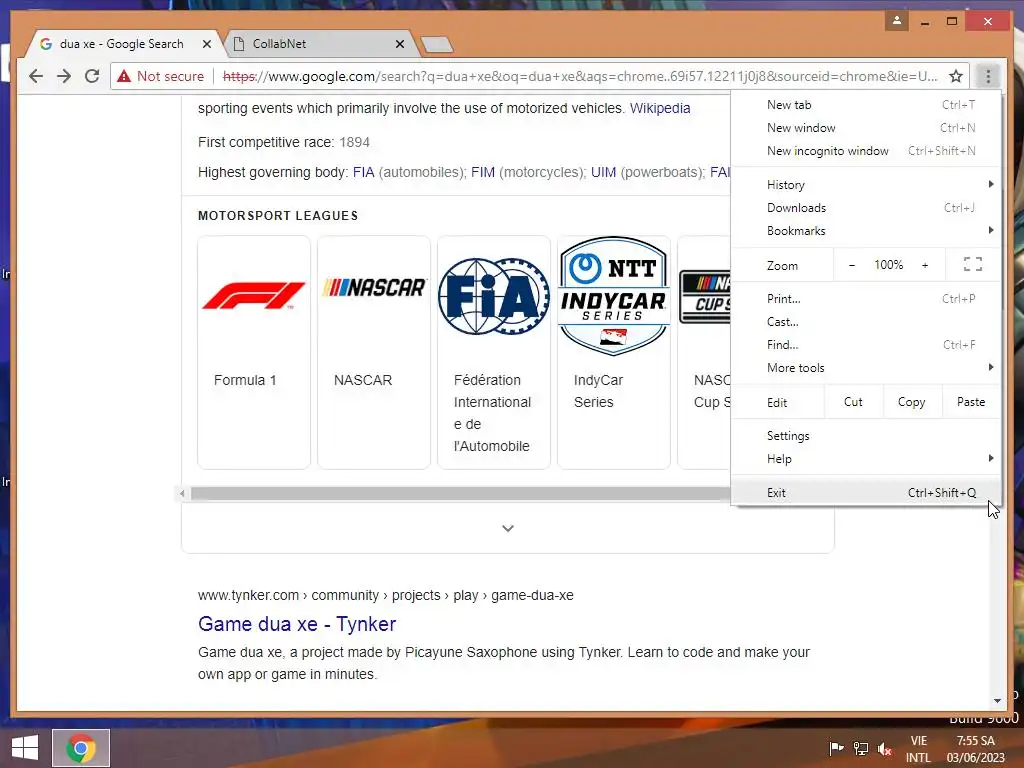The height and width of the screenshot is (768, 1024).
Task: Expand the knowledge panel with the down chevron
Action: 507,528
